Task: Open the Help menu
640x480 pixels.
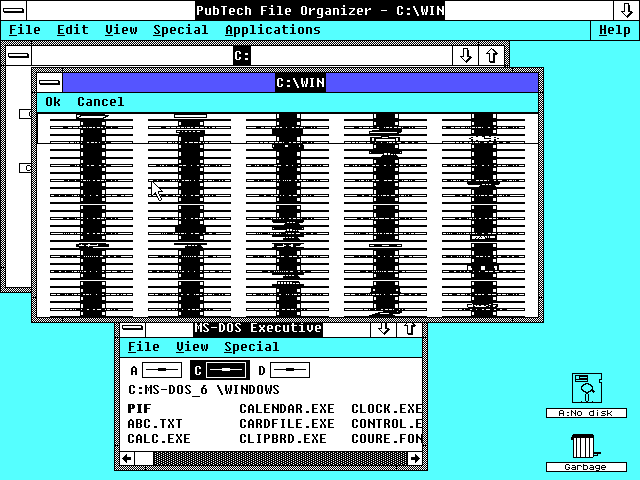Action: coord(615,30)
